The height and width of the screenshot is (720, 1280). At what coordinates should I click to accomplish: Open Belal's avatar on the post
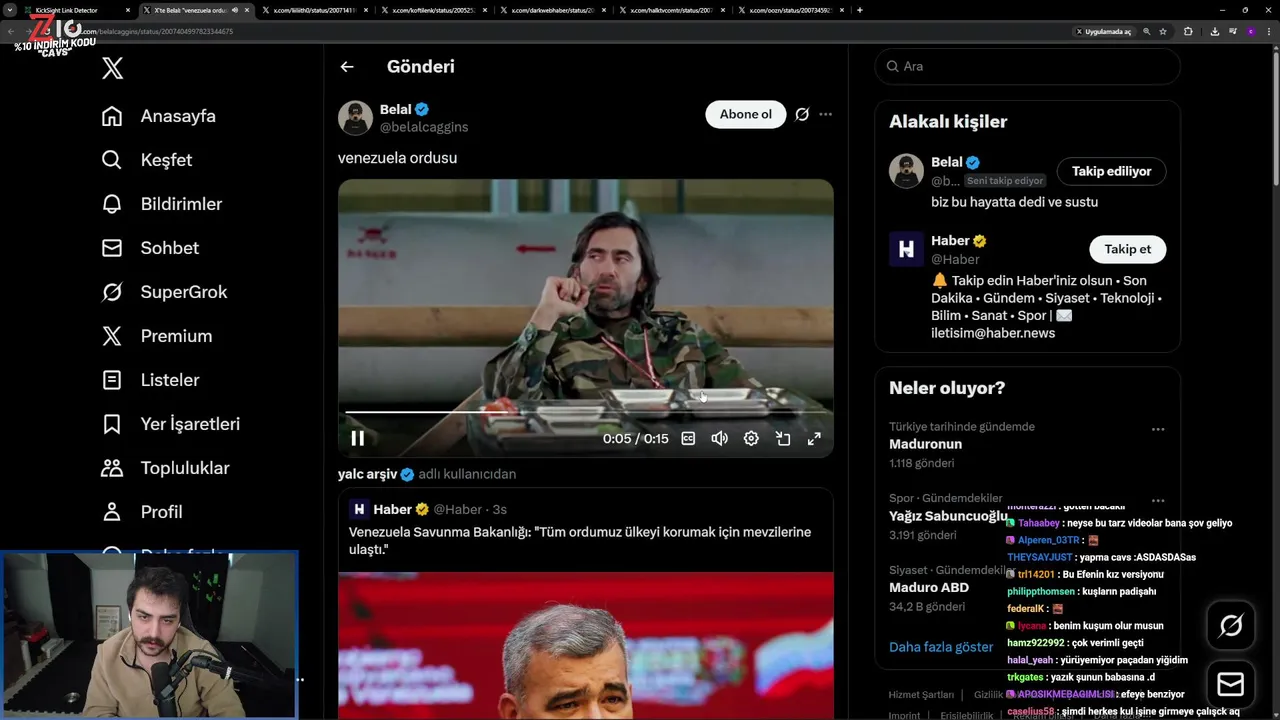(355, 117)
